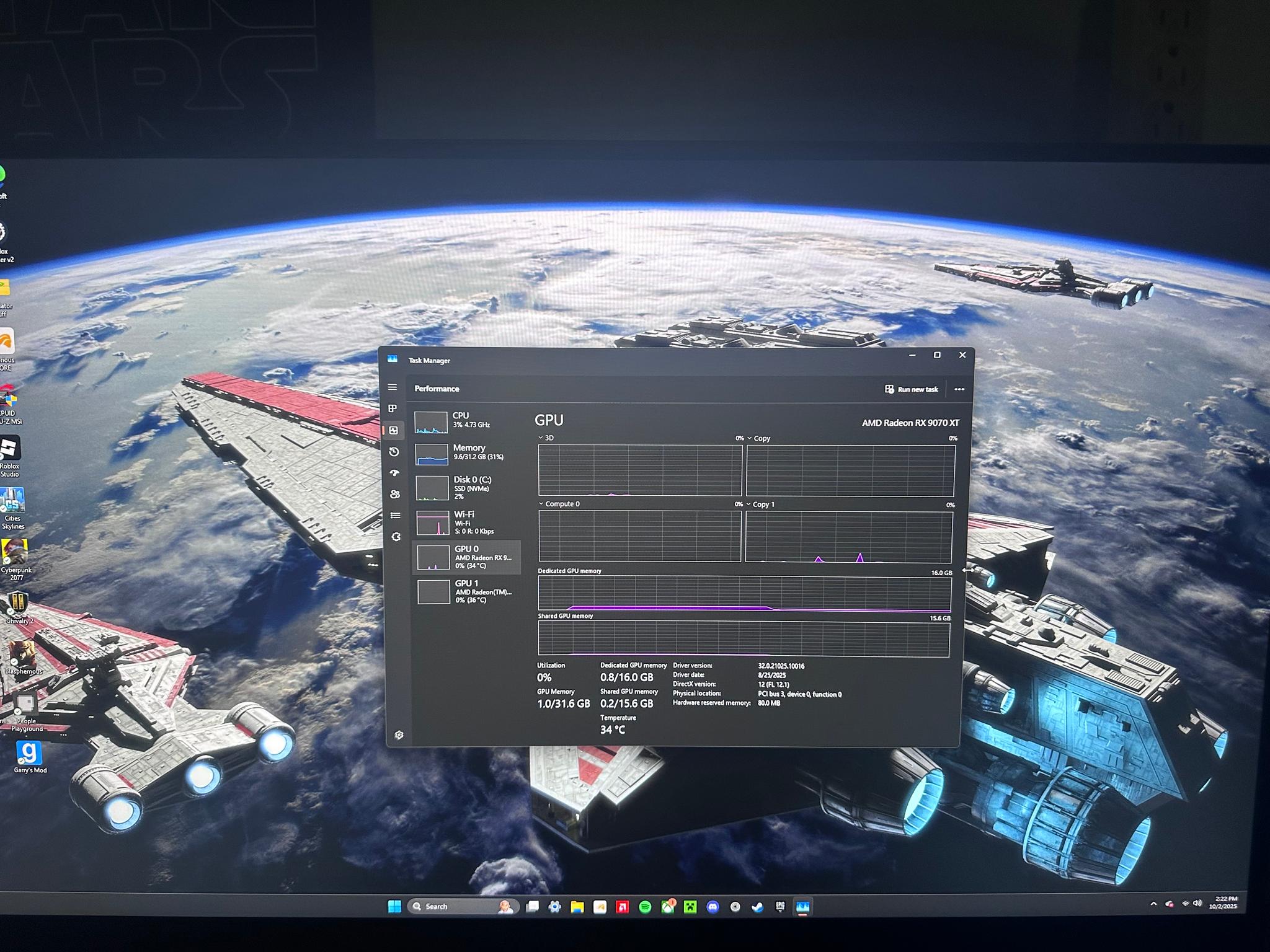Open Task Manager Settings gear
1270x952 pixels.
point(399,734)
